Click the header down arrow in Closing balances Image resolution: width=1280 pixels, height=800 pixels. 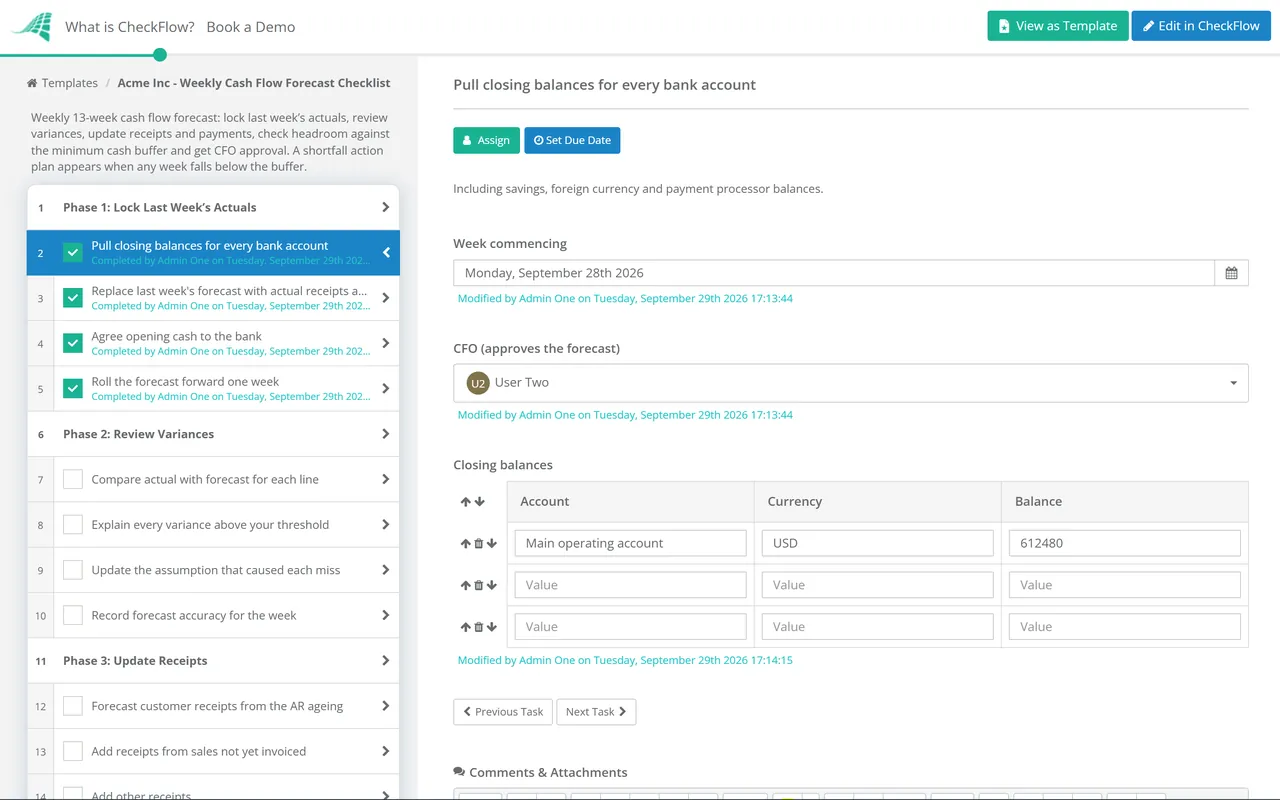[479, 502]
